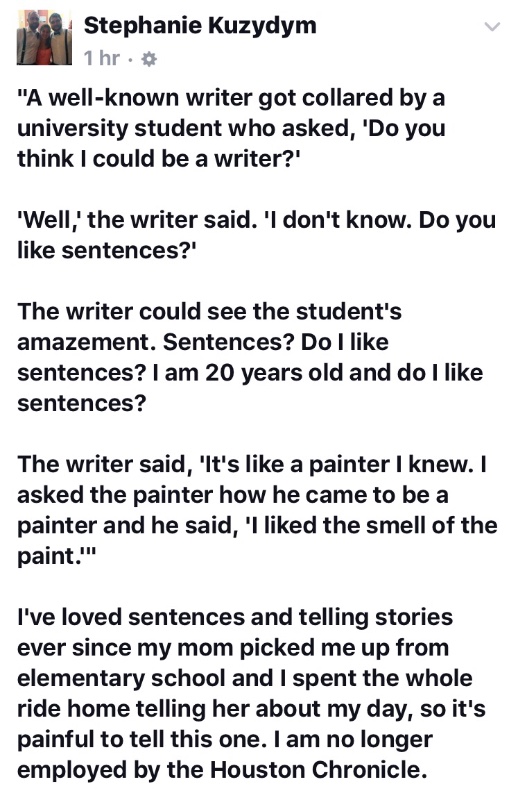
Task: Open Stephanie Kuzydym's profile picture
Action: [44, 38]
